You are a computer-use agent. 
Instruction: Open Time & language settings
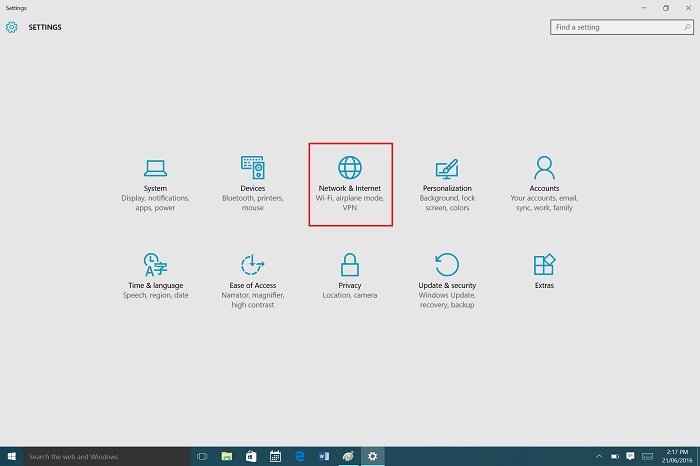pos(155,277)
